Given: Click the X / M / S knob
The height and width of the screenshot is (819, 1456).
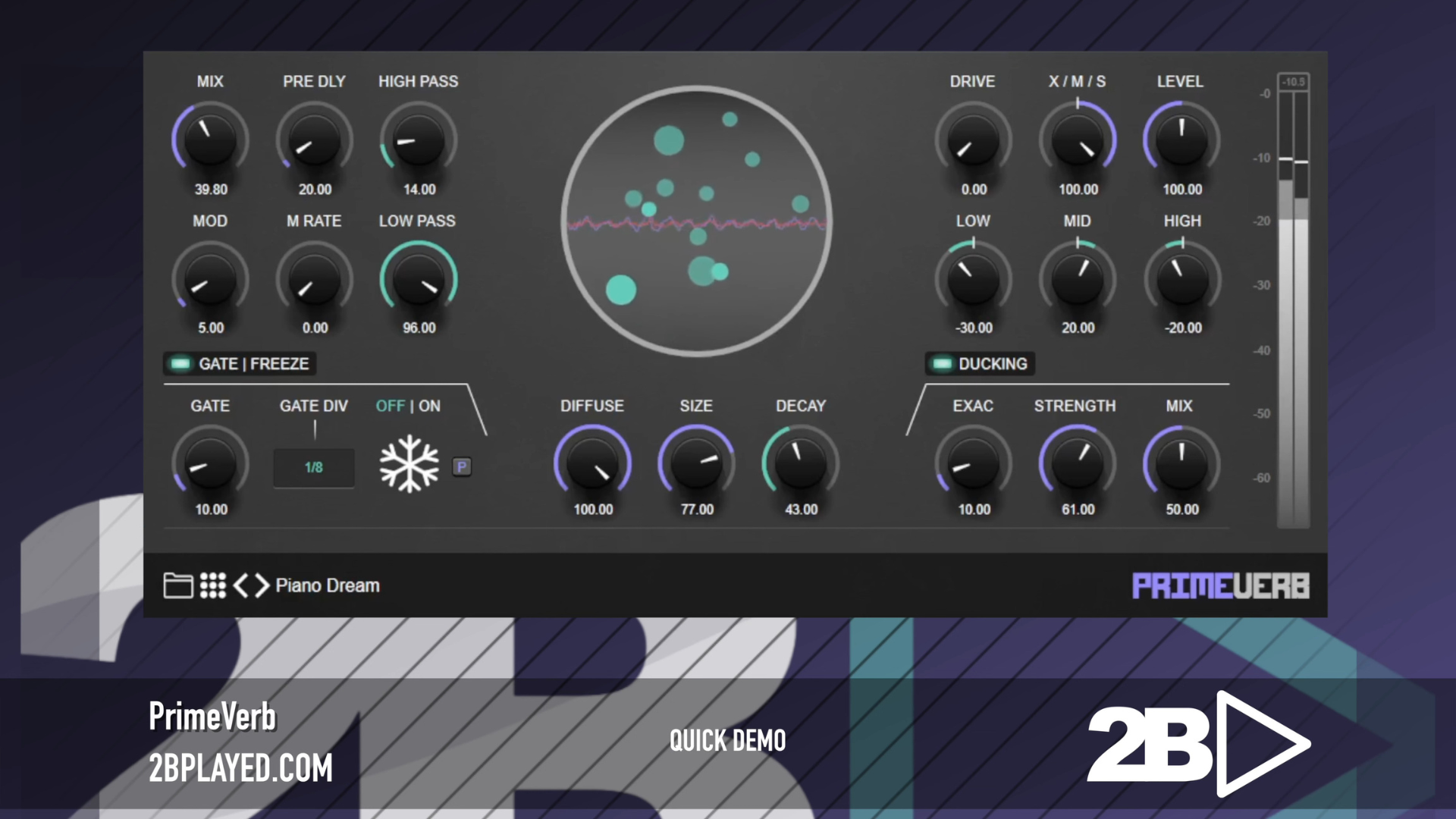Looking at the screenshot, I should click(1078, 140).
